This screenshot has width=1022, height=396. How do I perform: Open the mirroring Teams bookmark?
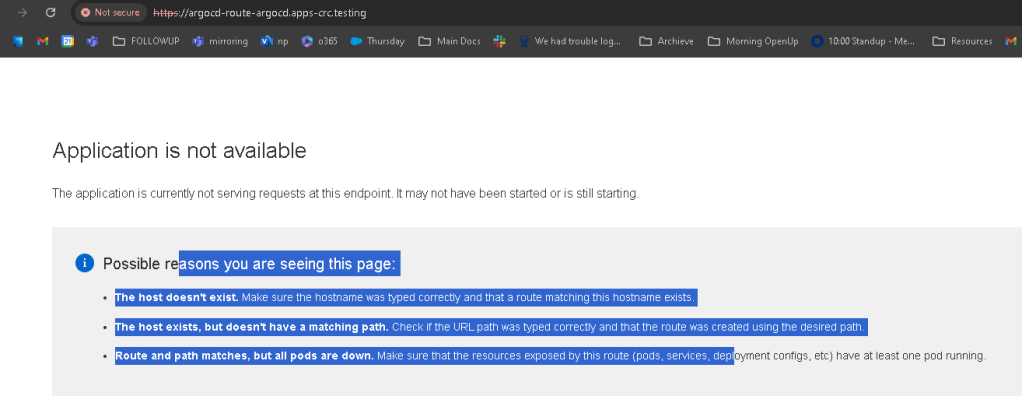pos(220,41)
